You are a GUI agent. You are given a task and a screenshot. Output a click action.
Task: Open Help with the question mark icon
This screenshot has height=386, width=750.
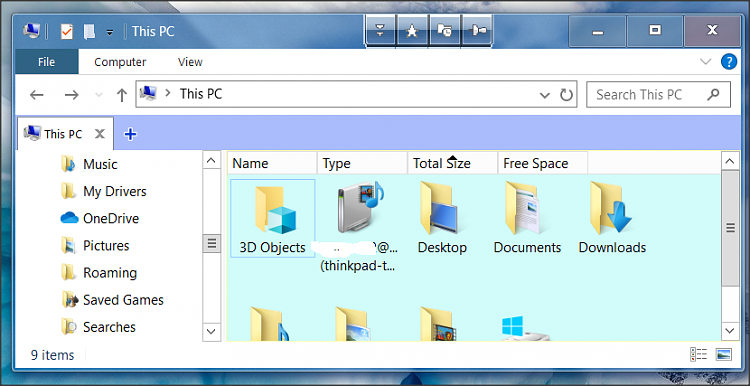tap(728, 62)
